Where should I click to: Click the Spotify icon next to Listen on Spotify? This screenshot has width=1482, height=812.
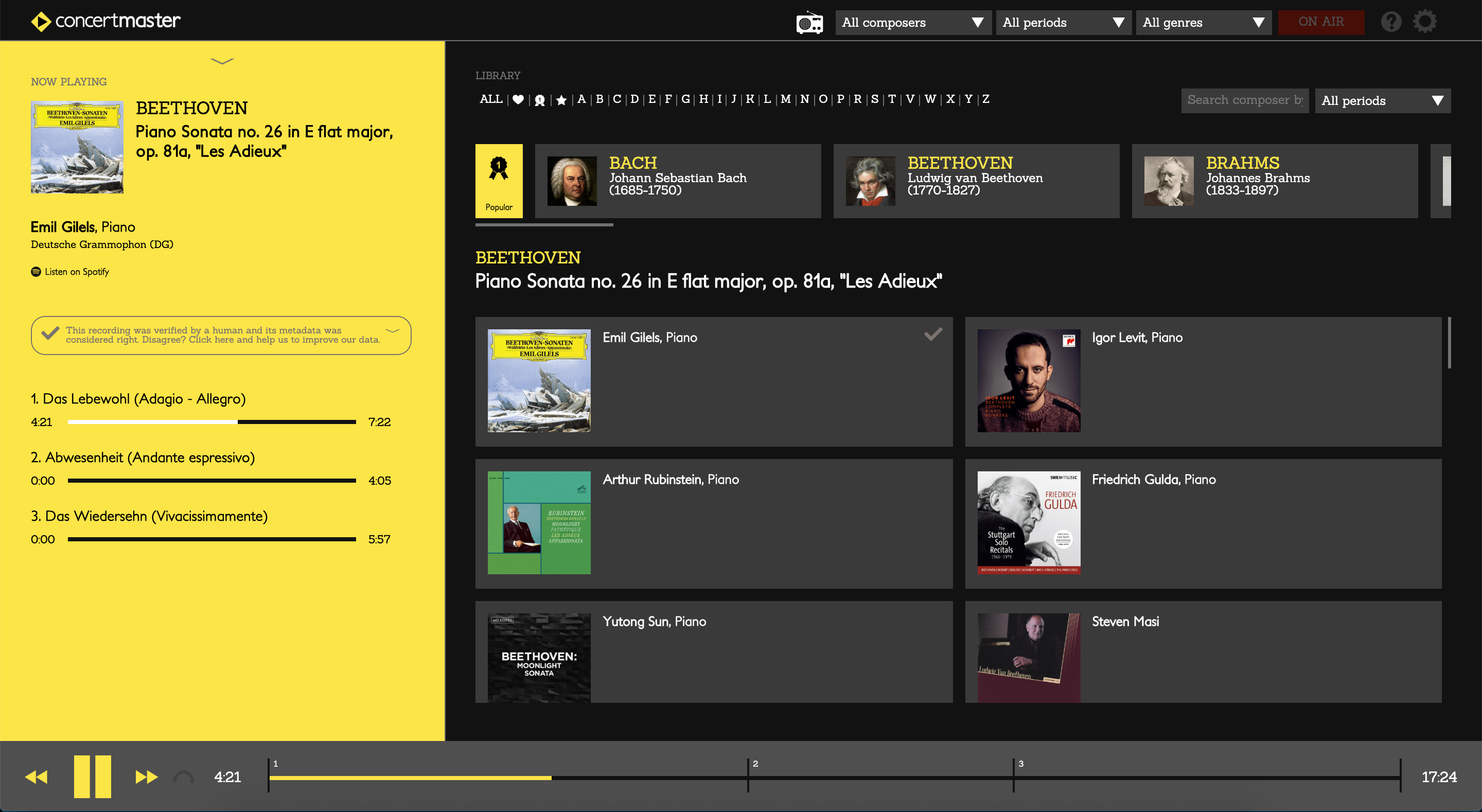[x=36, y=271]
